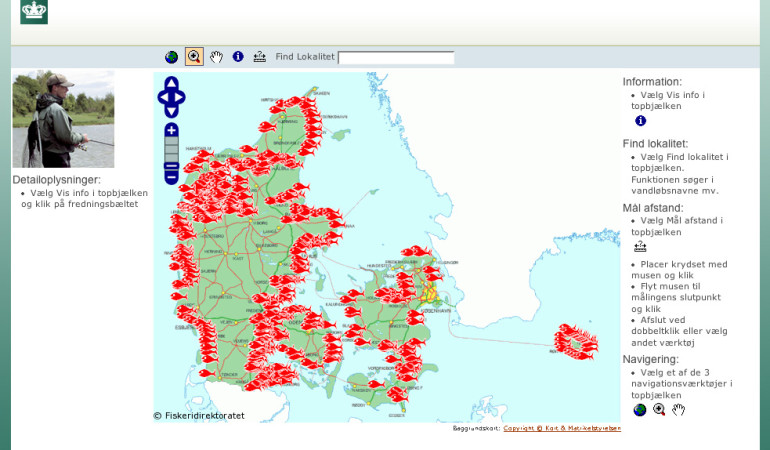Click the fish marker cluster on Bornholm

coord(576,340)
